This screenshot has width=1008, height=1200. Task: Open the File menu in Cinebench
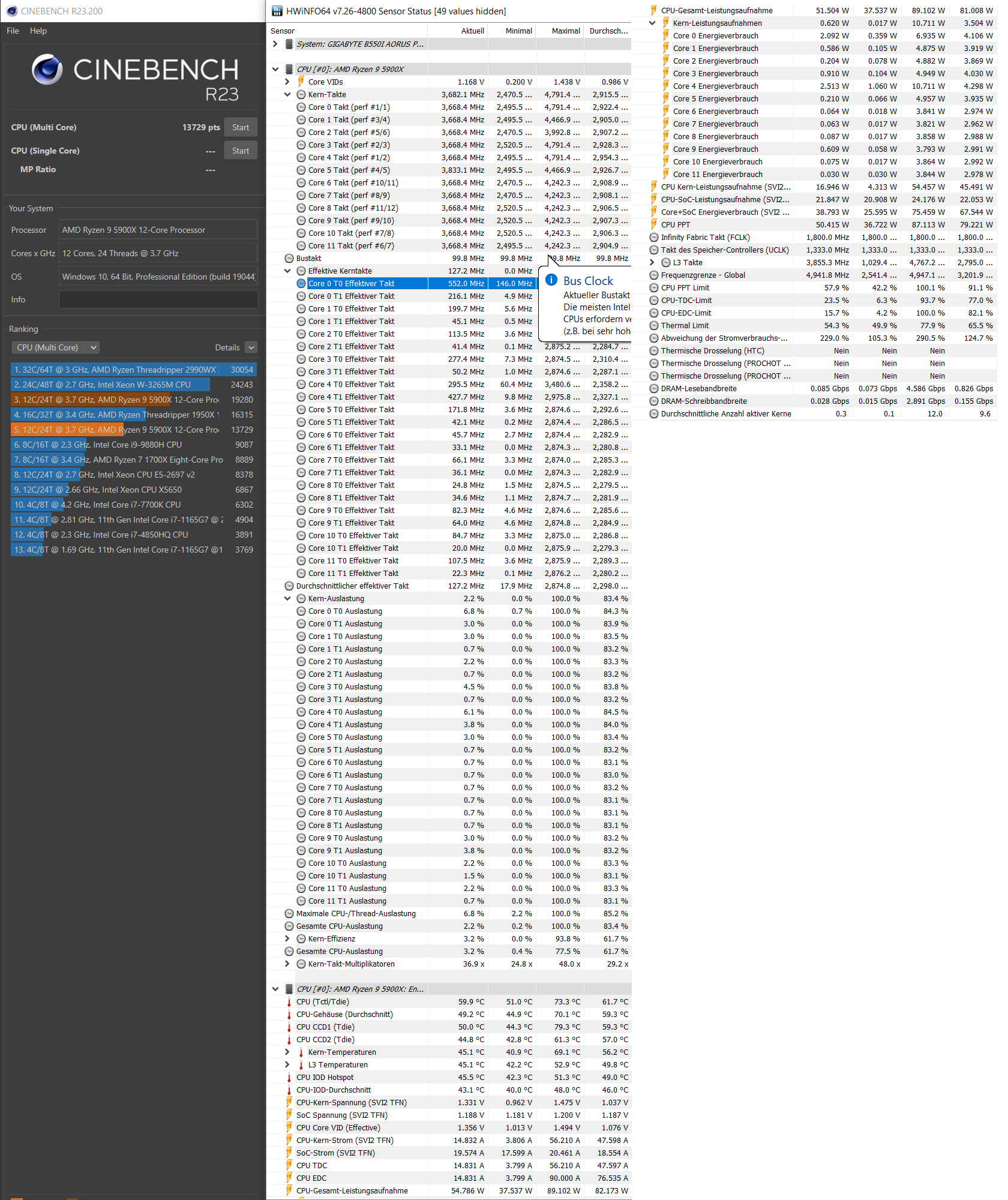13,31
